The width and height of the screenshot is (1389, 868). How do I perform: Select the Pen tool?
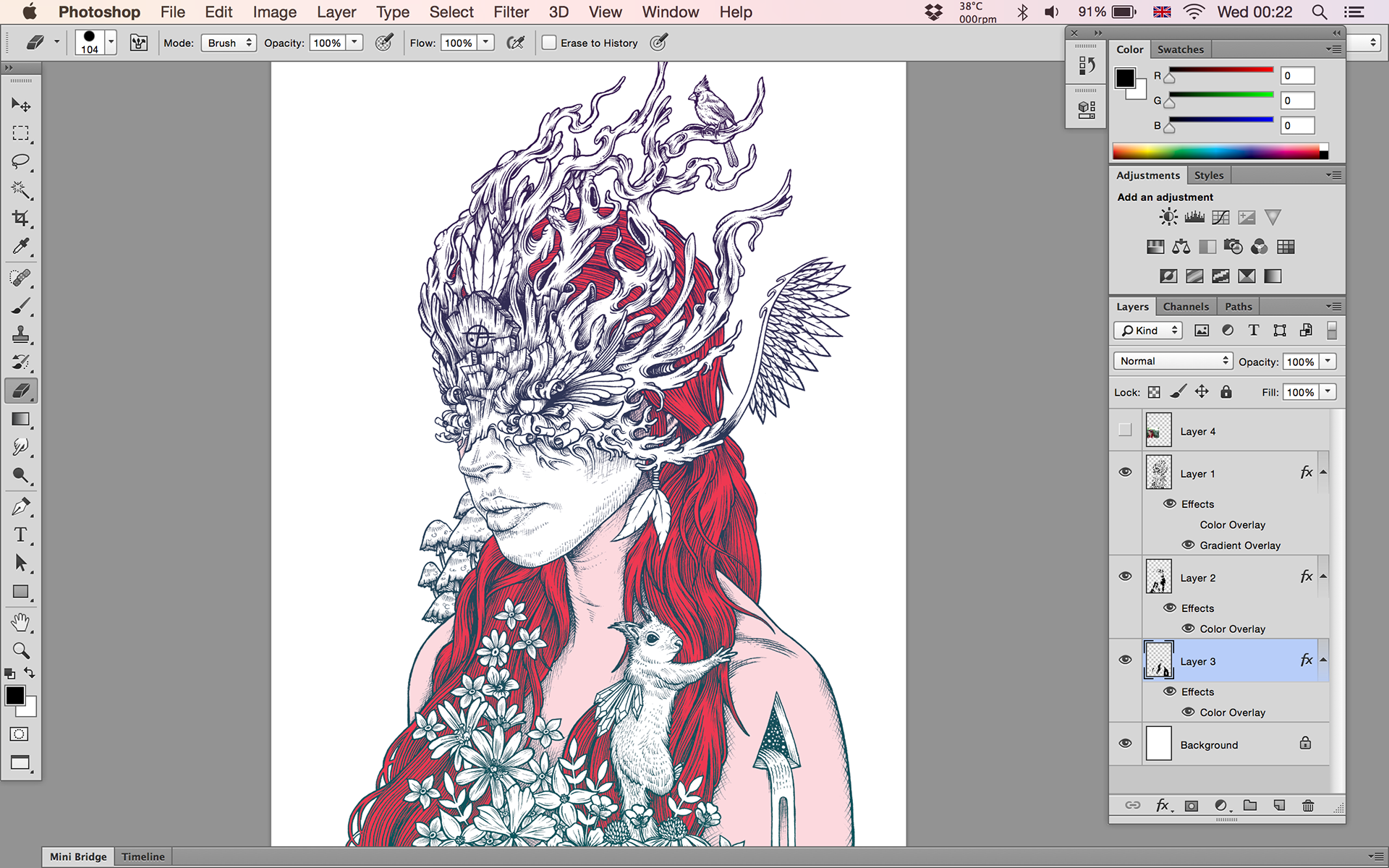pos(20,506)
